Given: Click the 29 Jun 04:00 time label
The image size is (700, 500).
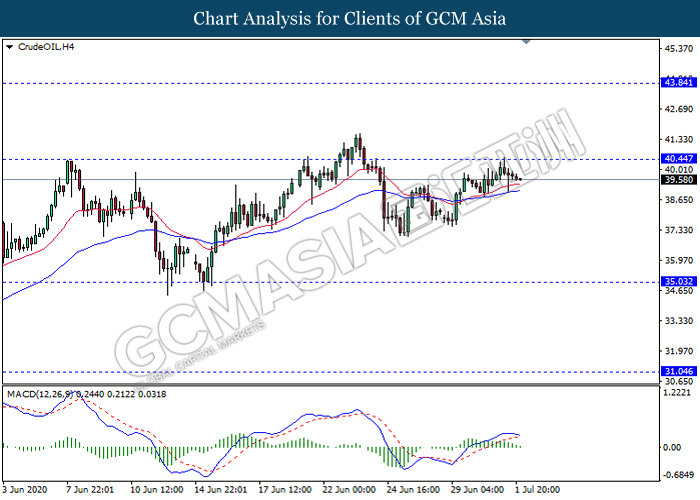Looking at the screenshot, I should [478, 490].
